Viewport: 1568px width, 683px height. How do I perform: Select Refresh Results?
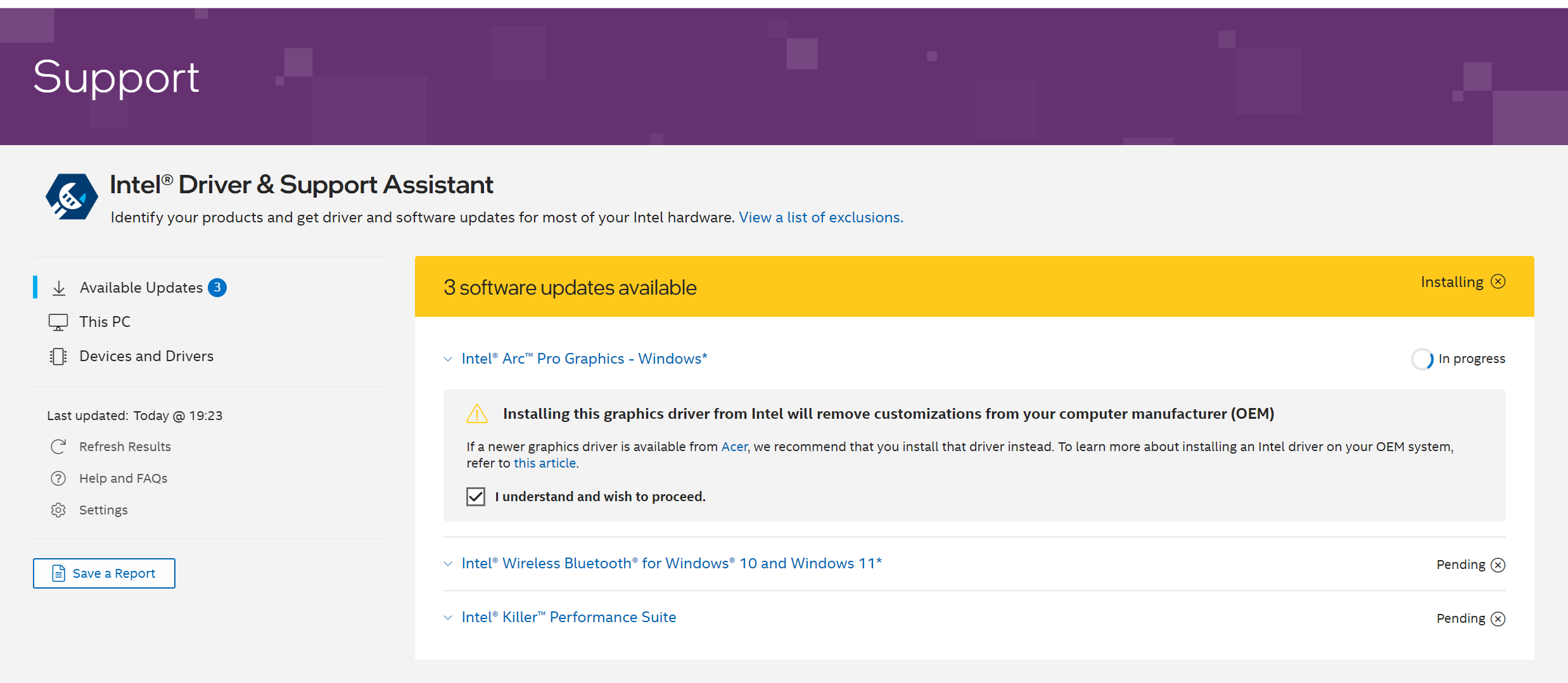pos(125,447)
